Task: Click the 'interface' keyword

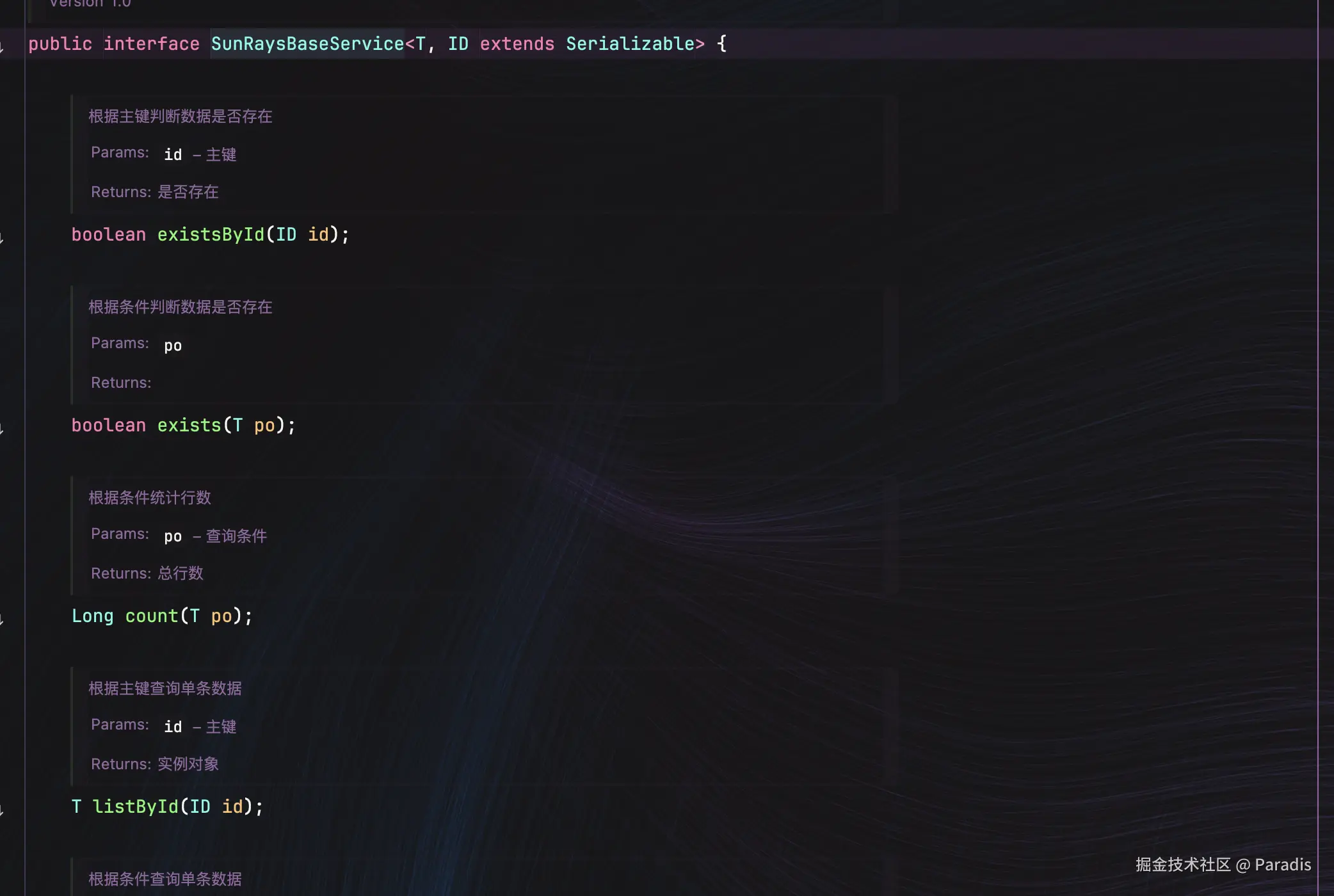Action: coord(151,44)
